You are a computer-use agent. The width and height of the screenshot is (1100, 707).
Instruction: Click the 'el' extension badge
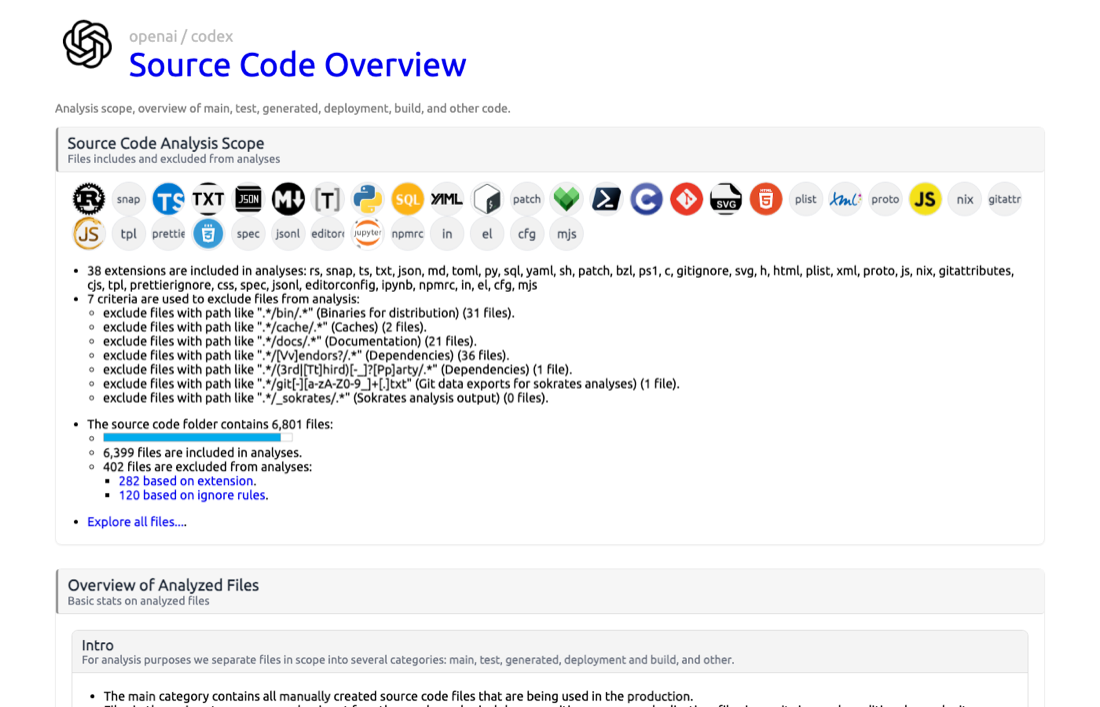tap(487, 234)
